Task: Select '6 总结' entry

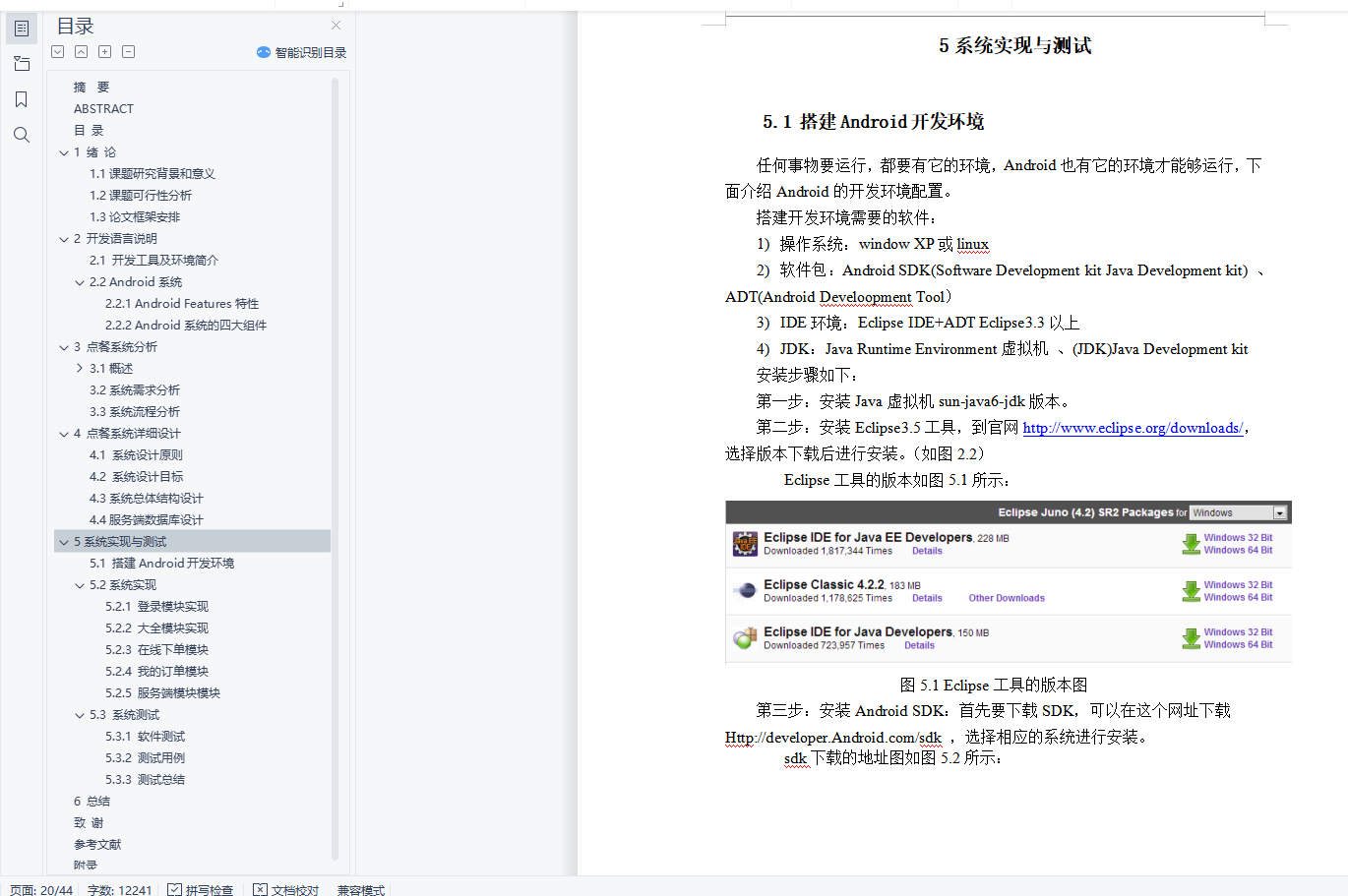Action: (92, 802)
